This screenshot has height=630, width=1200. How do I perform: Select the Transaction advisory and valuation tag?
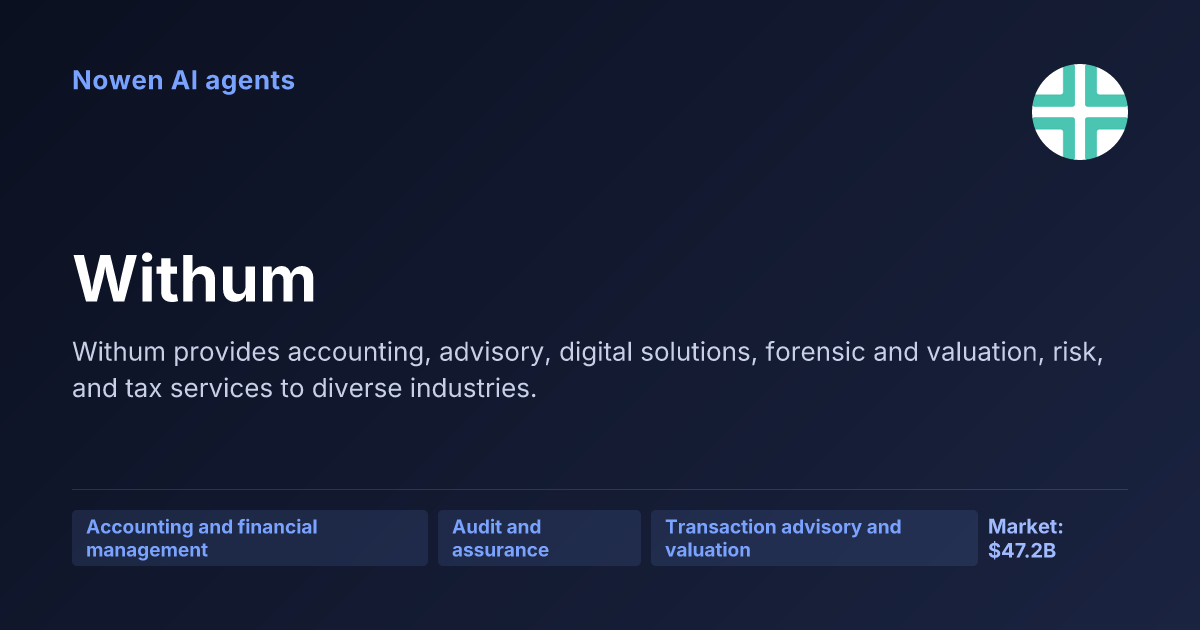[814, 538]
